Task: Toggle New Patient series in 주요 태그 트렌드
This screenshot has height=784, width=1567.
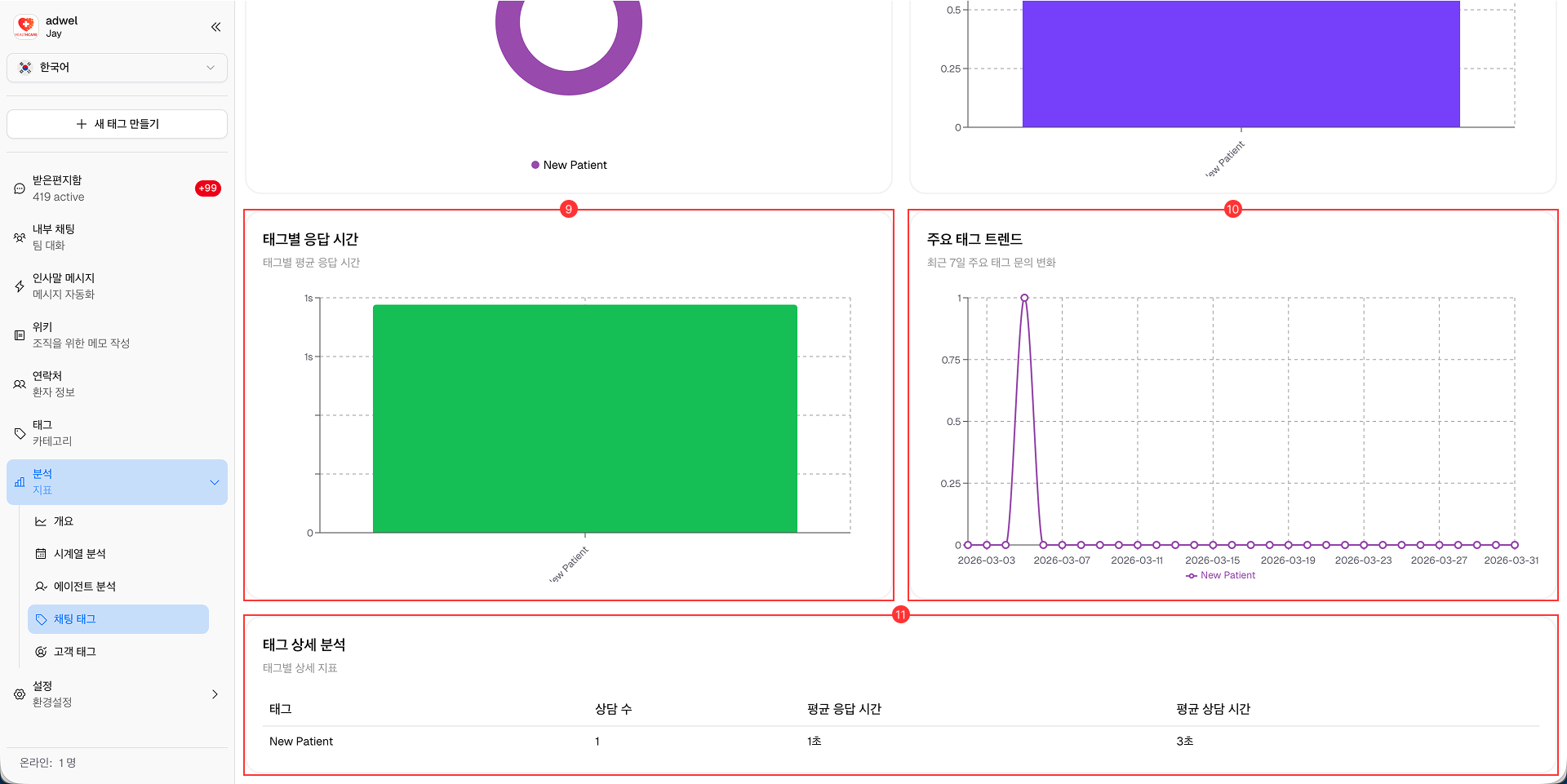Action: click(1220, 575)
